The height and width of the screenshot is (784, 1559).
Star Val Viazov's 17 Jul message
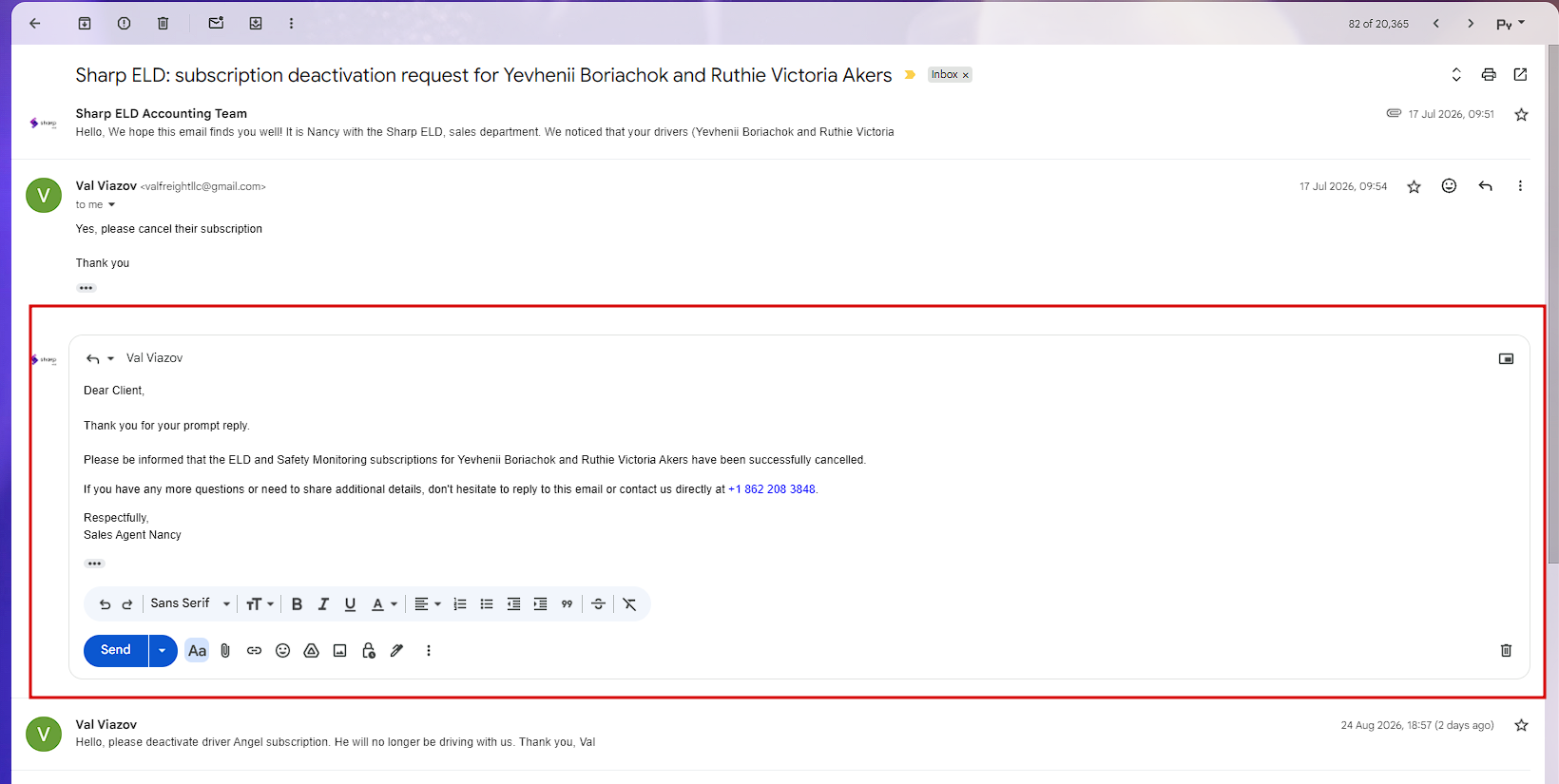1414,186
